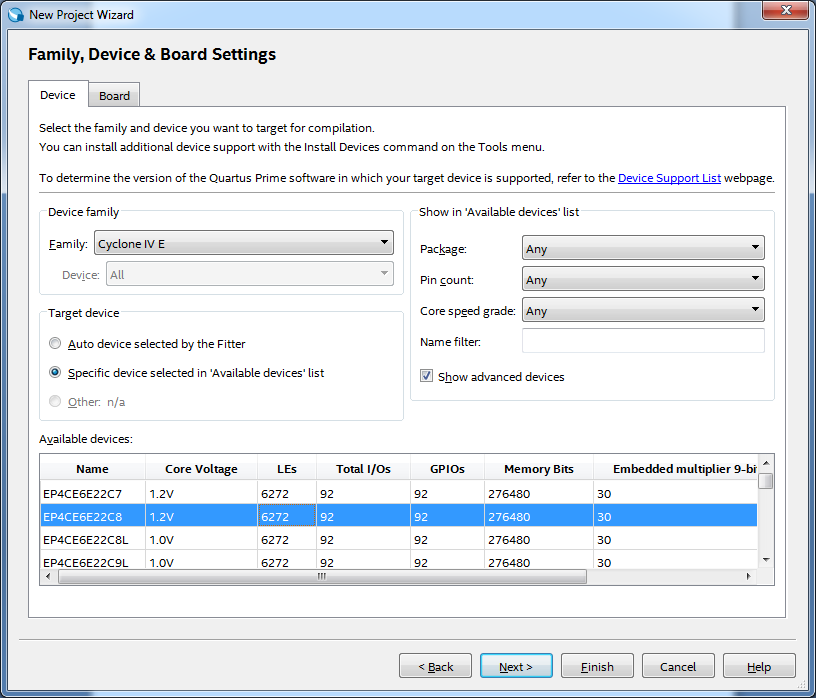Screen dimensions: 816x698
Task: Select the Device tab
Action: tap(58, 95)
